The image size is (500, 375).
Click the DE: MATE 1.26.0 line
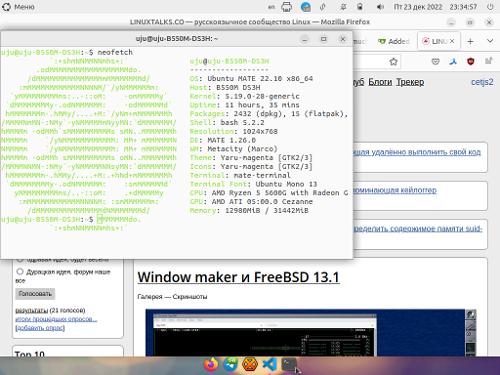point(223,140)
